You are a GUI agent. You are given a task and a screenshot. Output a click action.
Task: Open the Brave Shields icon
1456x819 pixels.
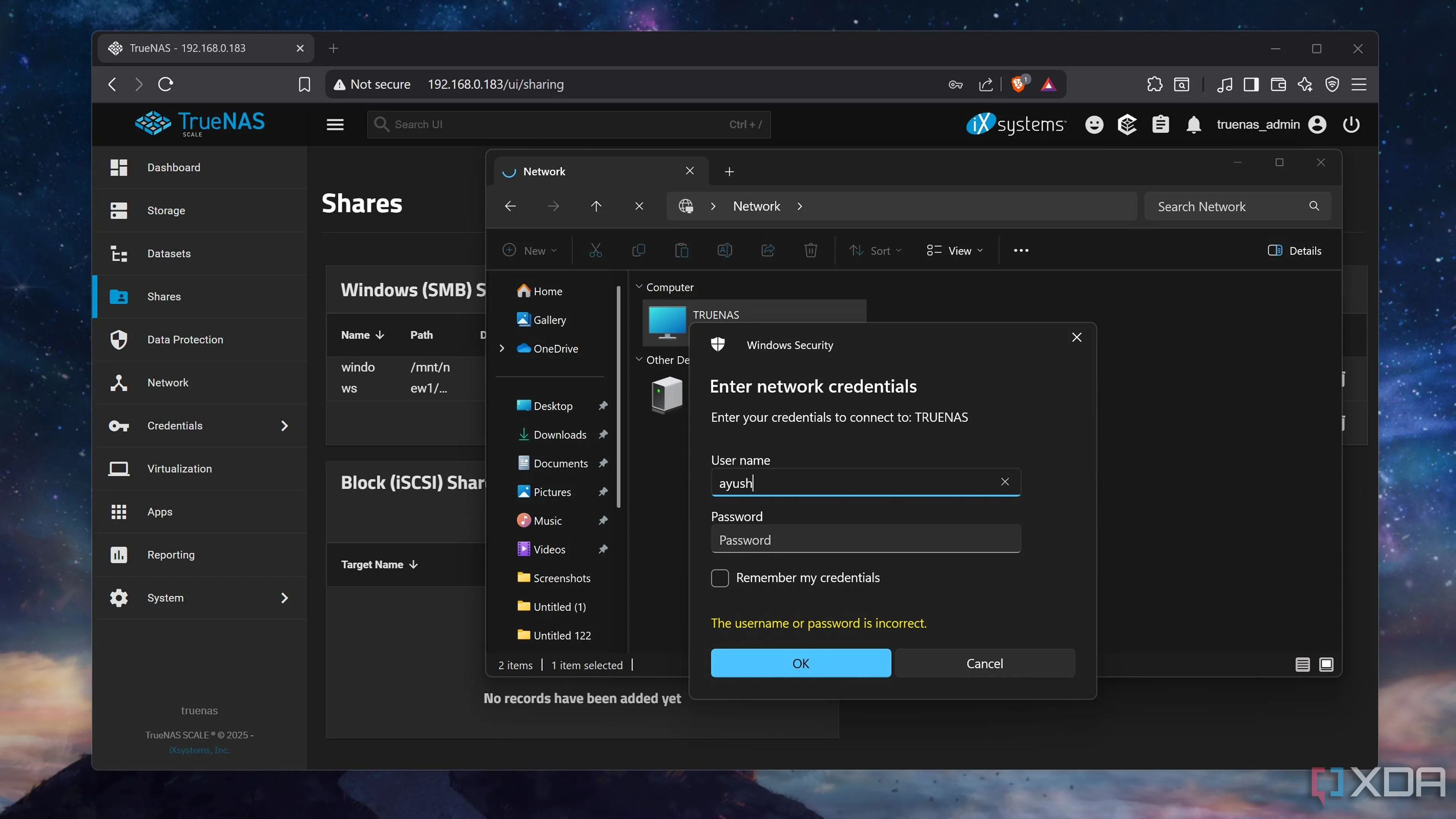pos(1019,84)
